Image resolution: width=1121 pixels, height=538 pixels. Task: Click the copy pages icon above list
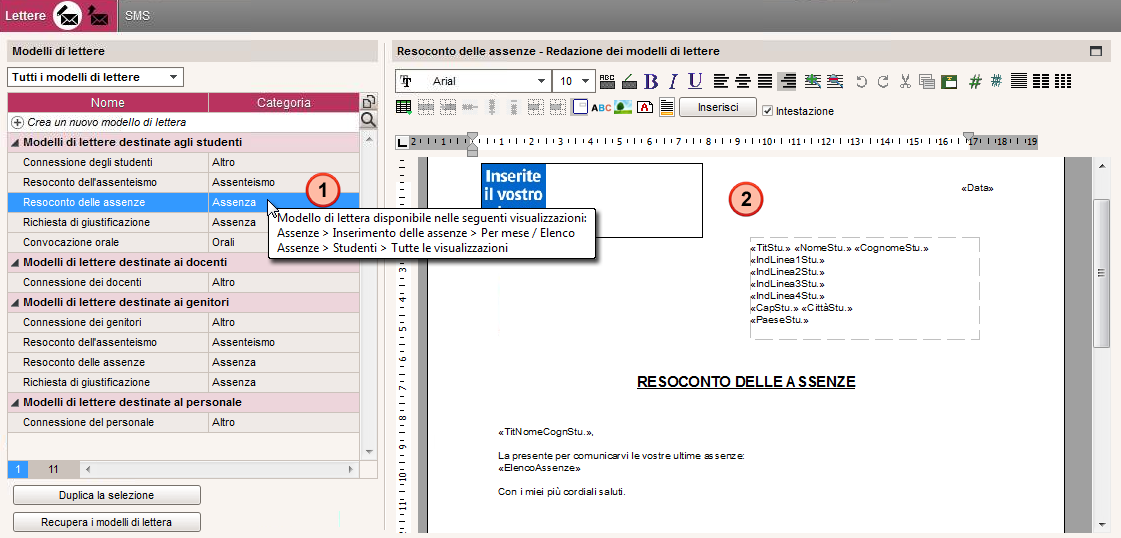click(x=368, y=101)
